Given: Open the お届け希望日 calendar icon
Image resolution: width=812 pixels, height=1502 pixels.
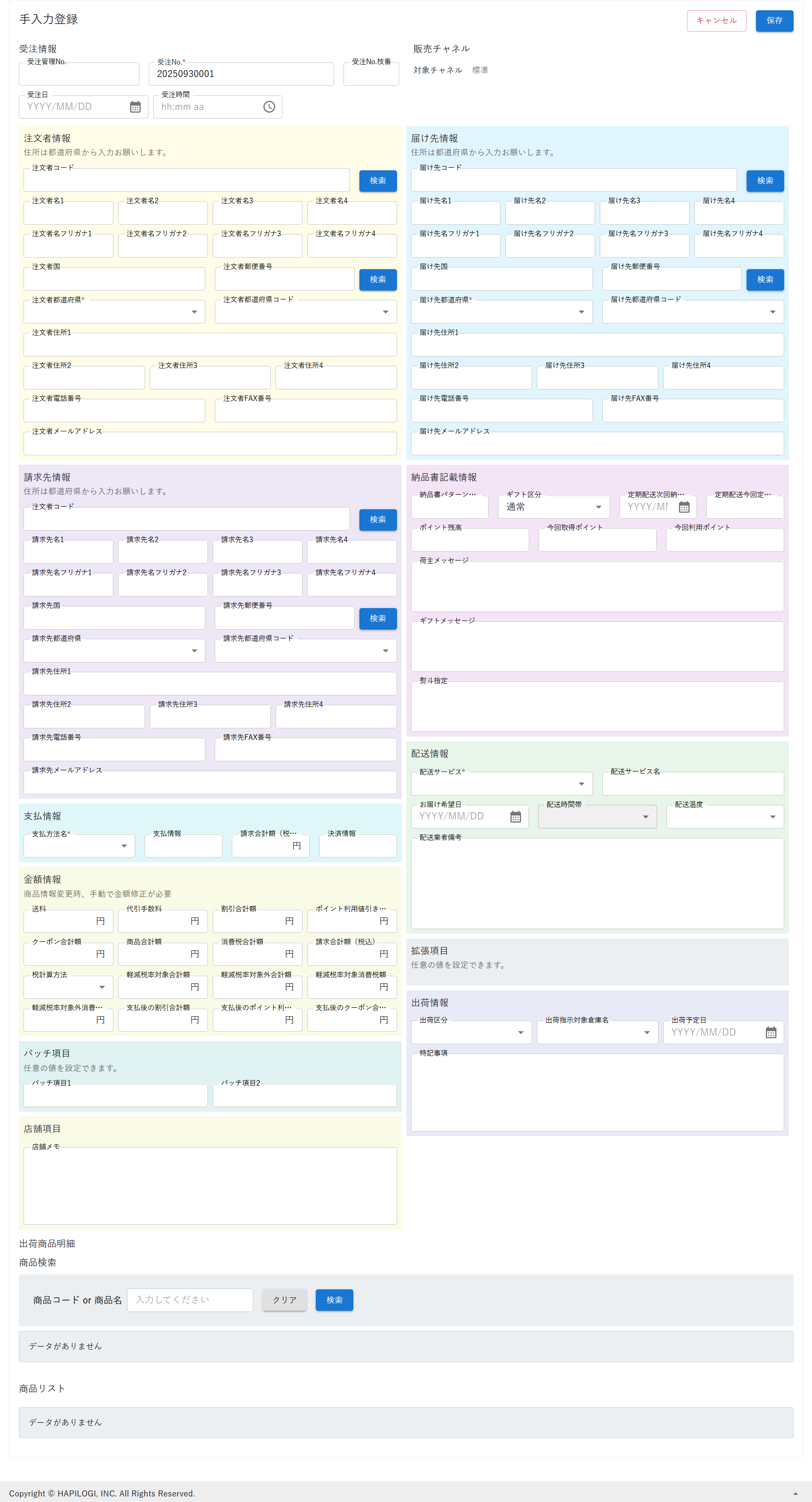Looking at the screenshot, I should [x=515, y=817].
